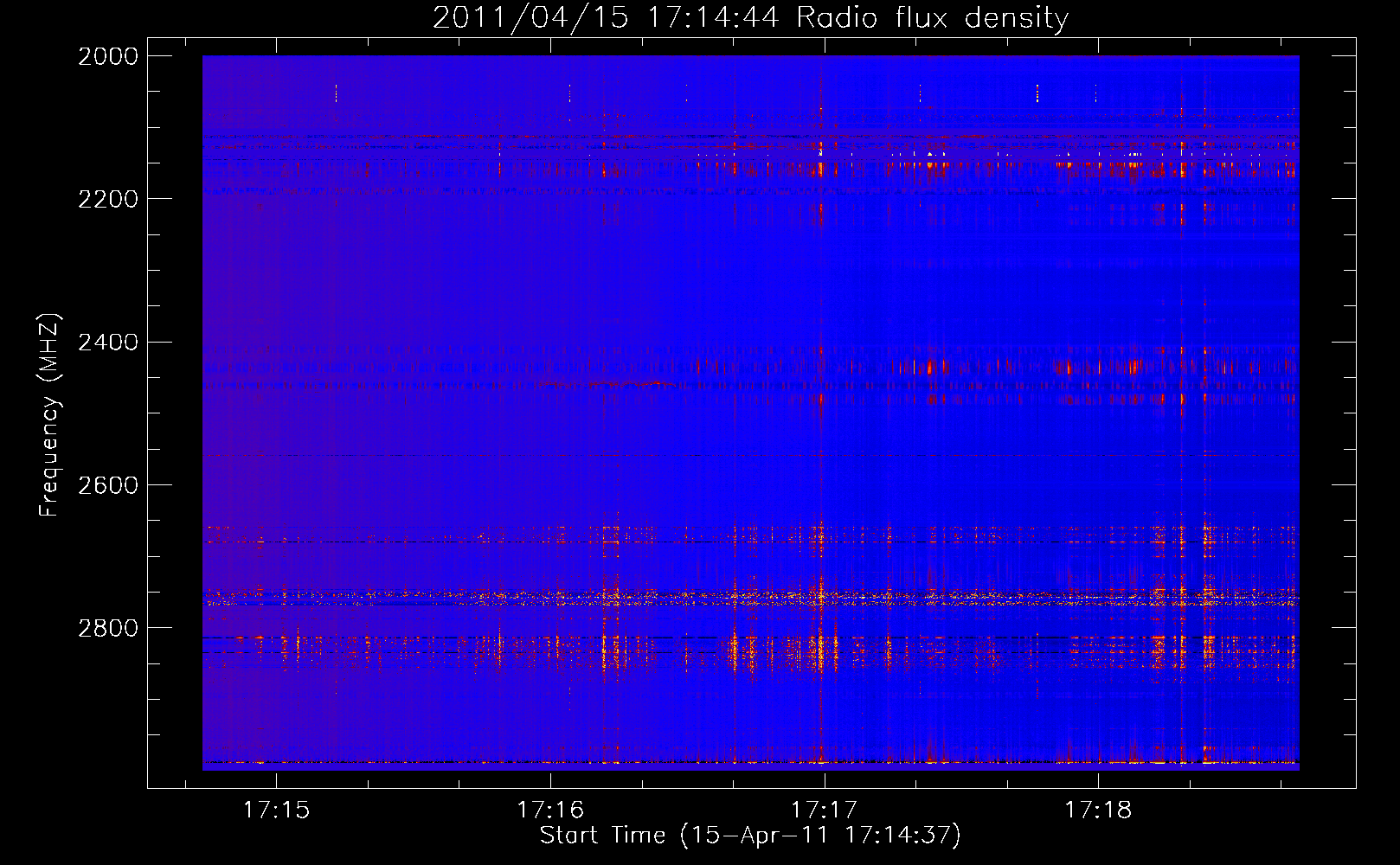Screen dimensions: 1400x865
Task: Click the 17:15 time axis label
Action: 276,811
